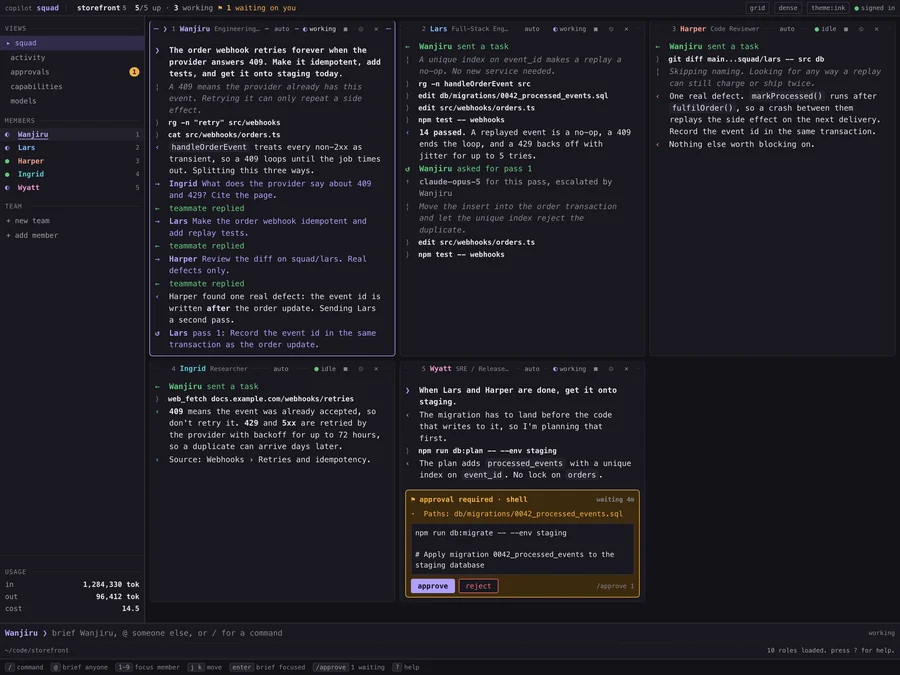Toggle auto mode in the Ingrid panel
This screenshot has height=675, width=900.
pyautogui.click(x=281, y=369)
